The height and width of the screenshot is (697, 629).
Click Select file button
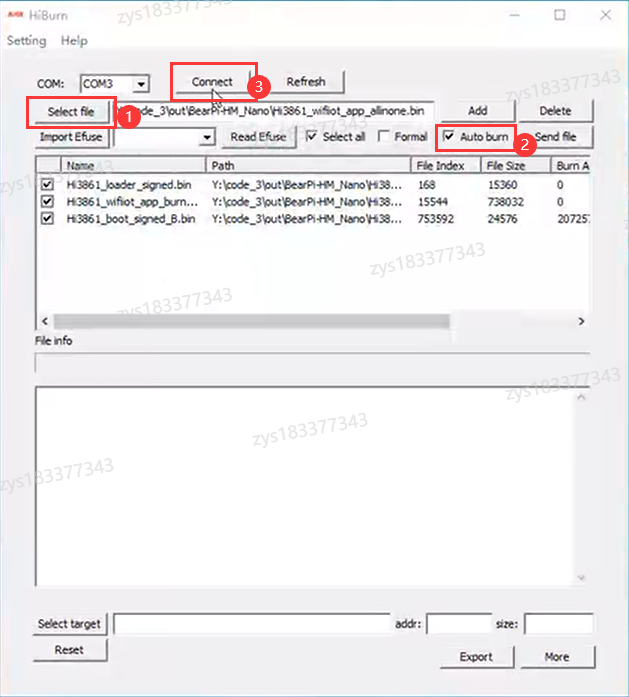pos(71,112)
